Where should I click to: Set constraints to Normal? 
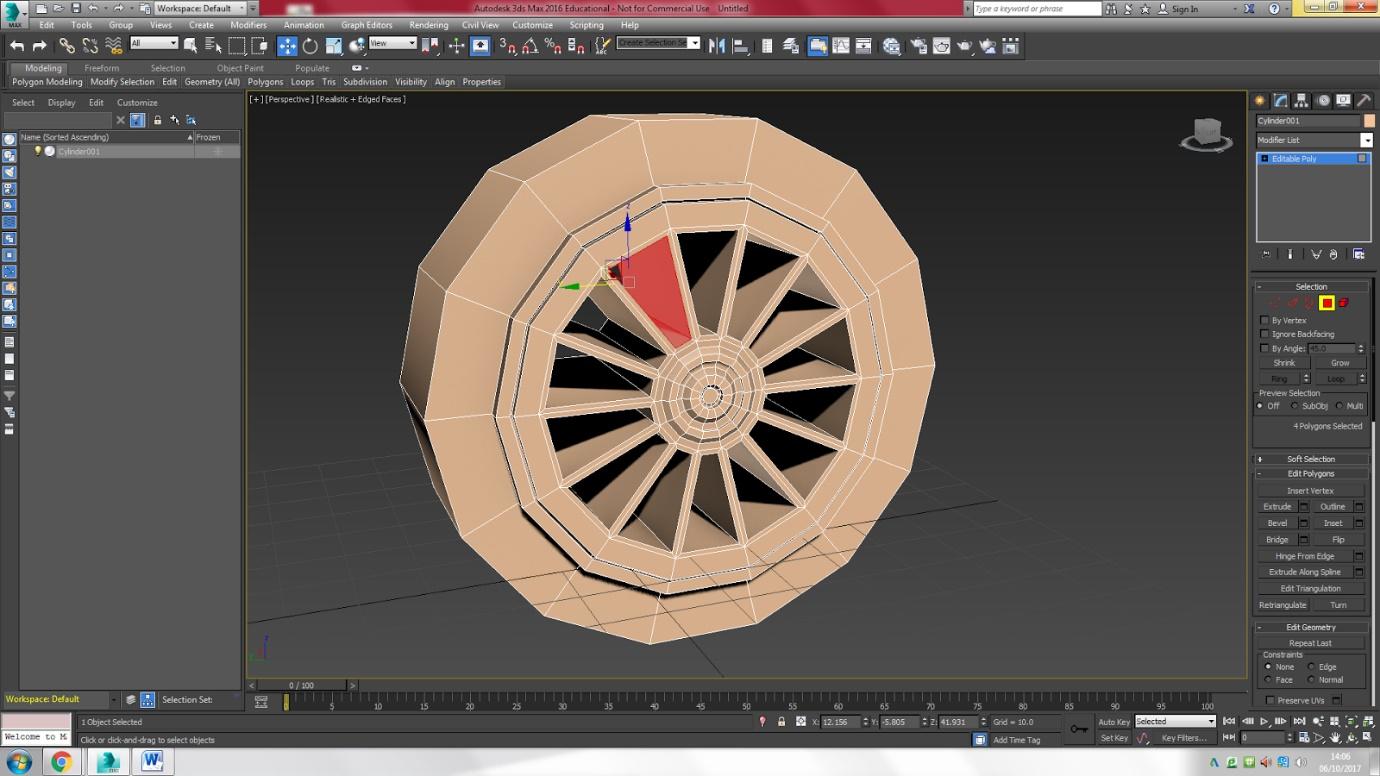[x=1311, y=680]
